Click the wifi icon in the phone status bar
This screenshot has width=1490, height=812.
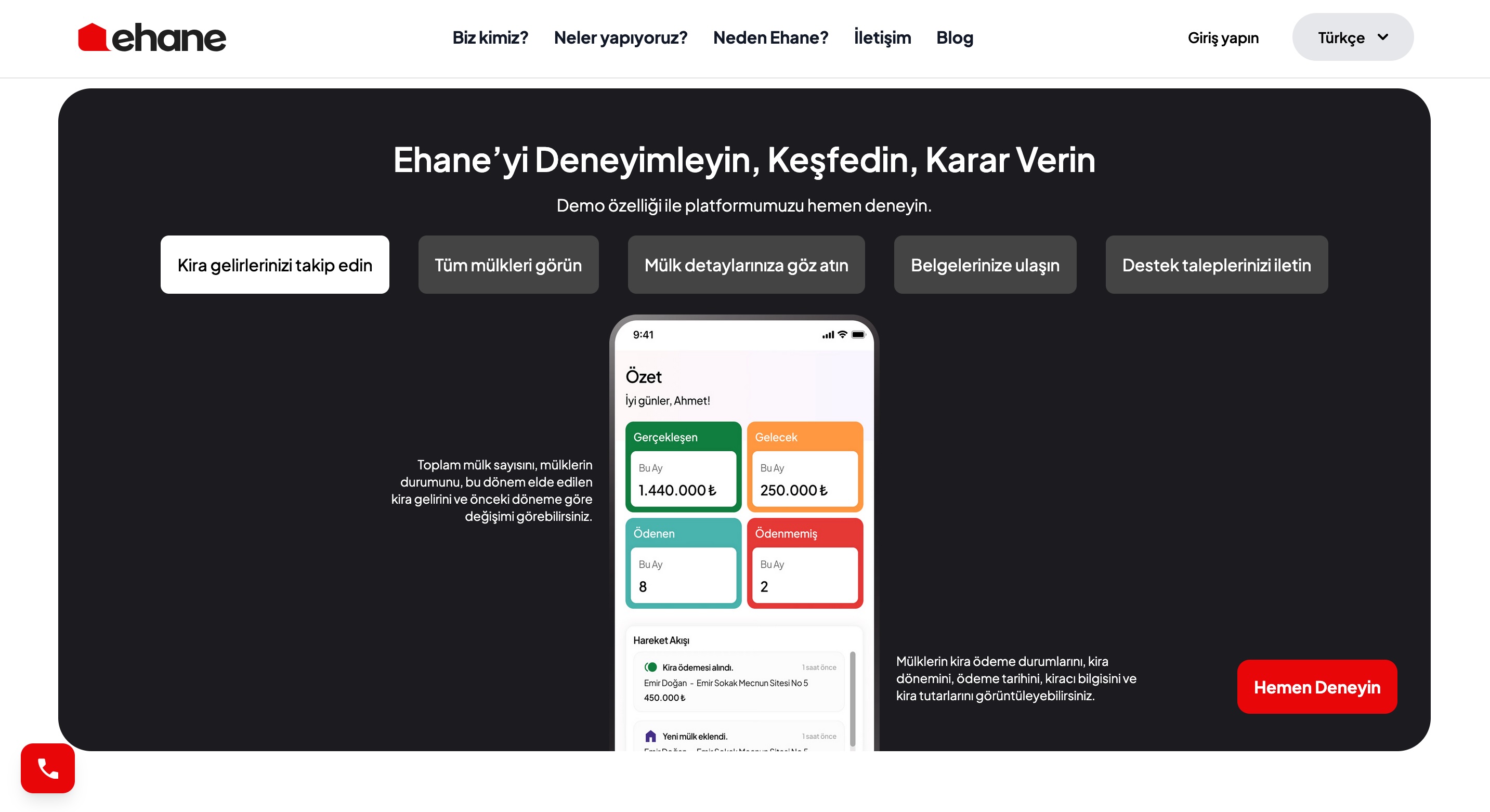coord(842,334)
